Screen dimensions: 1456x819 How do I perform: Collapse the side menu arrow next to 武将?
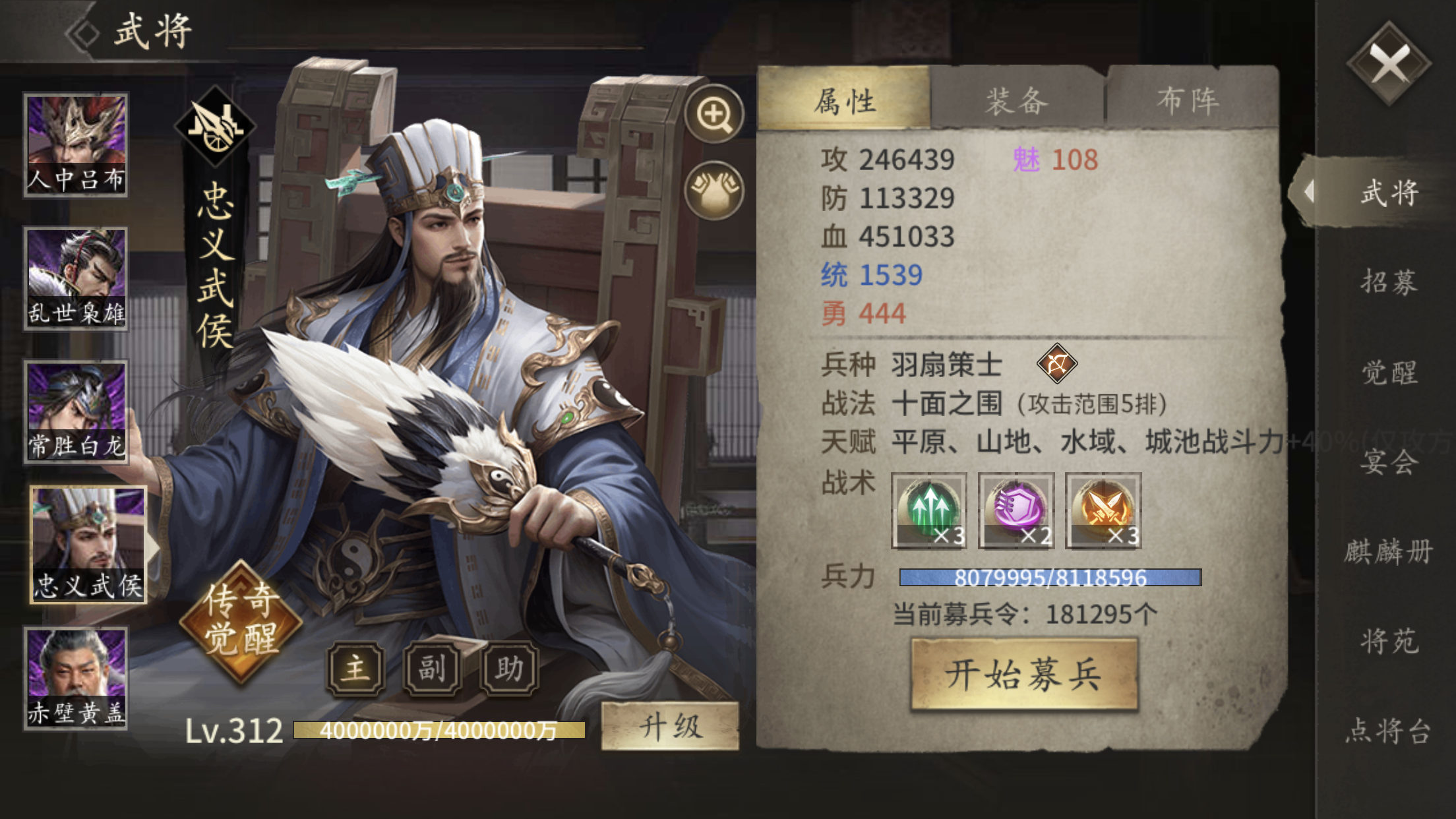click(x=1309, y=192)
